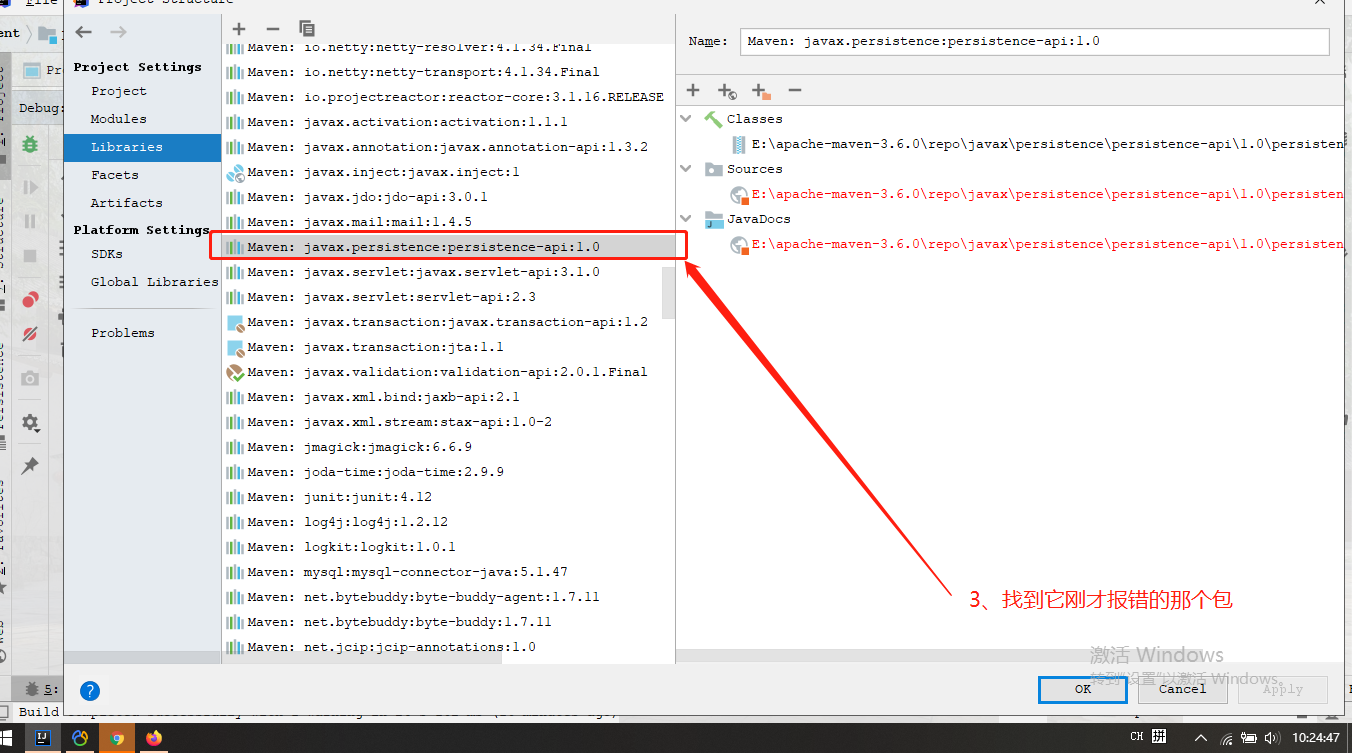
Task: Open Chrome from the taskbar
Action: click(x=117, y=738)
